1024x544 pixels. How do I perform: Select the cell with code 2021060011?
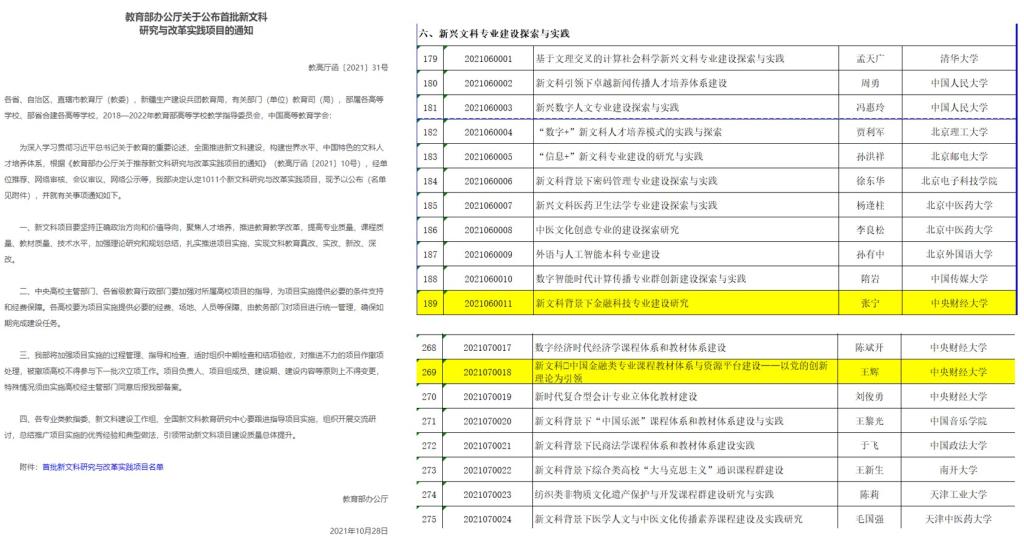488,301
